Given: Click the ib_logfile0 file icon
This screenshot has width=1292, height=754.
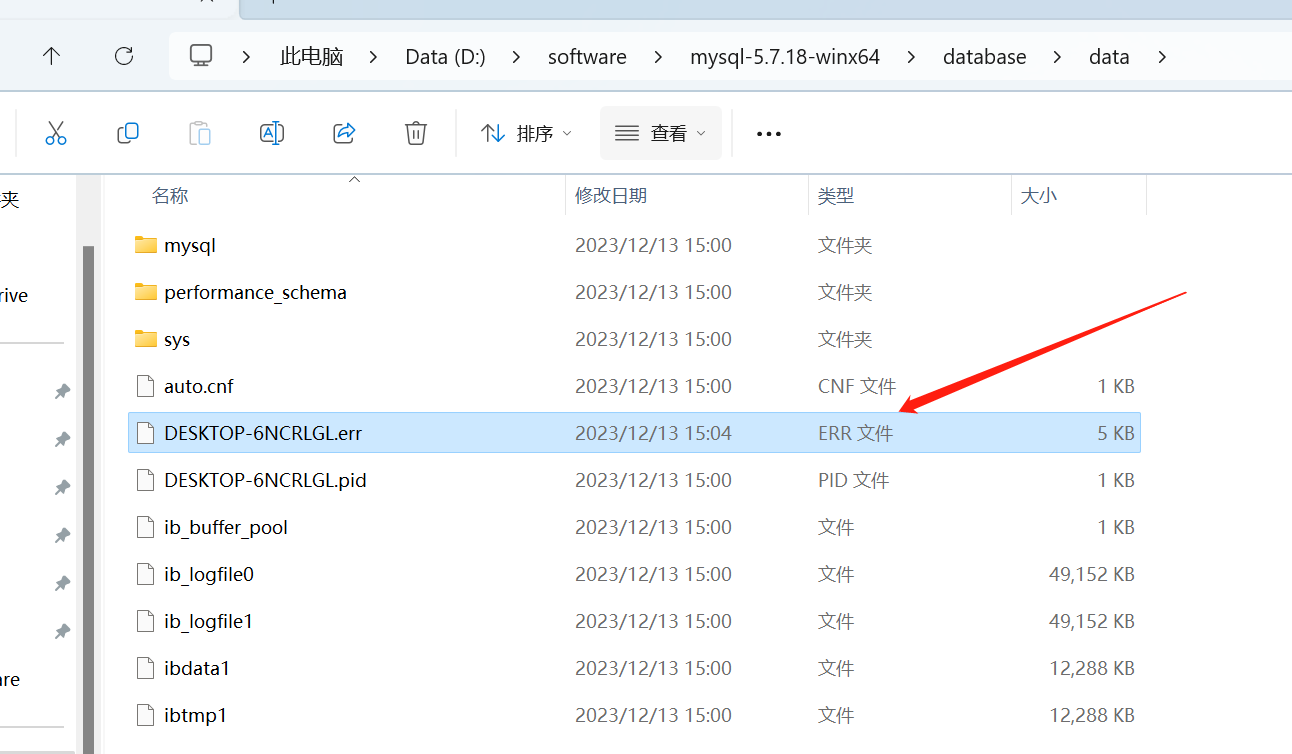Looking at the screenshot, I should [x=146, y=574].
